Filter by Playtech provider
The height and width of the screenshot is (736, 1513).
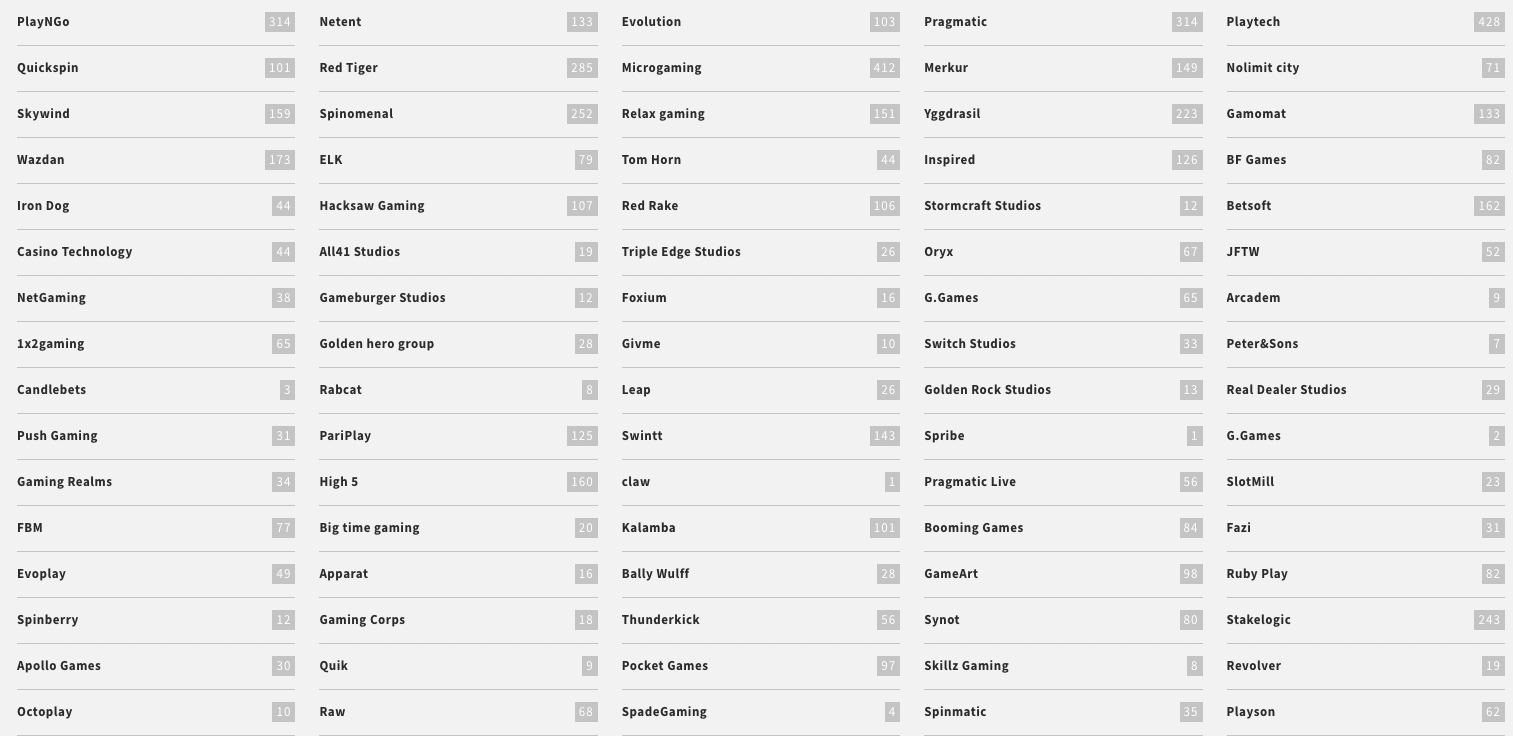point(1365,22)
